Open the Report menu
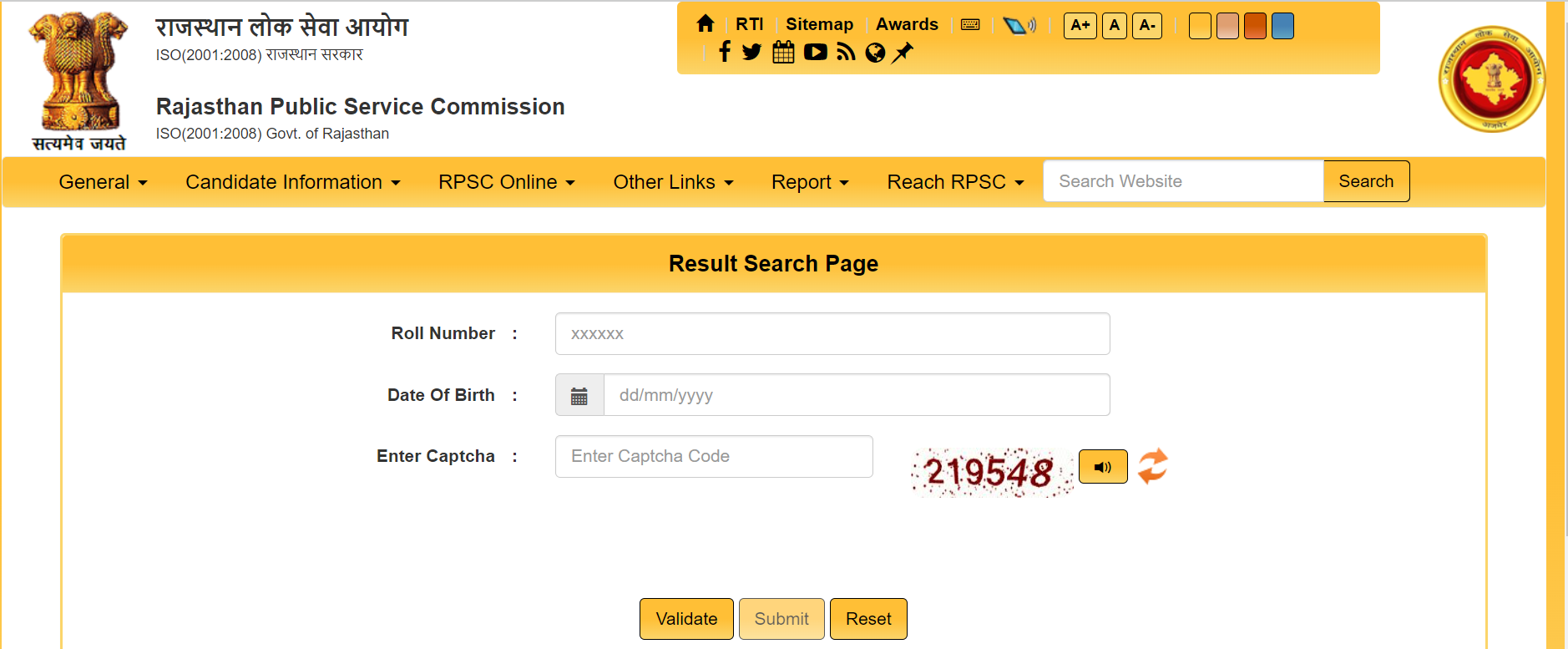Viewport: 1568px width, 649px height. 809,182
